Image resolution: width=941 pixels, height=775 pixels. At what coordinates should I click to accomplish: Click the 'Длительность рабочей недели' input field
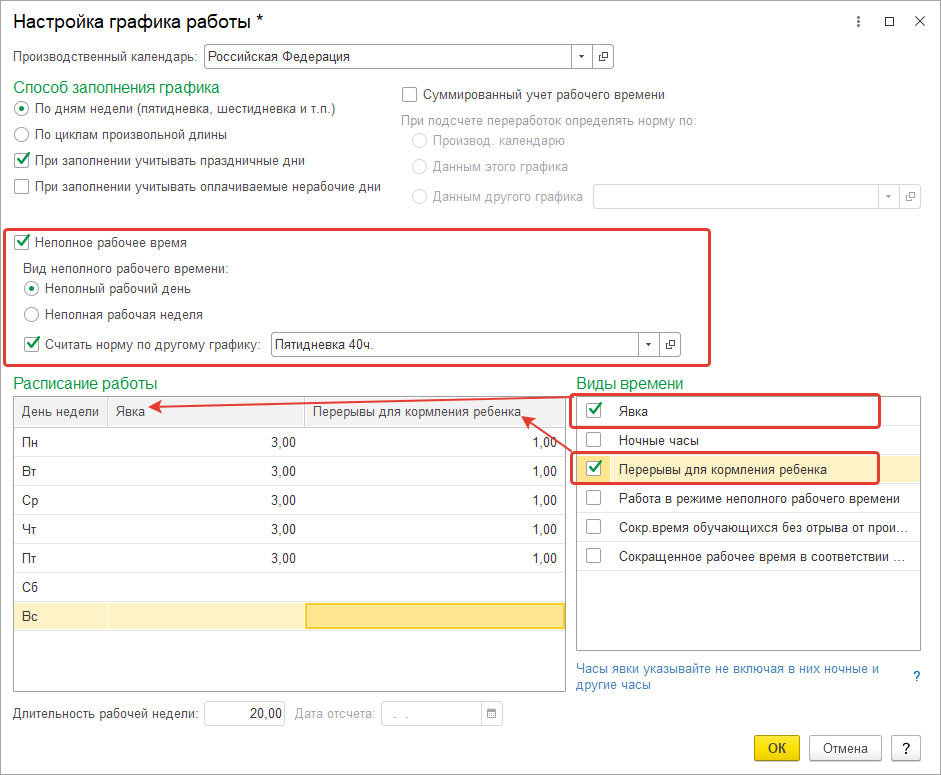(245, 714)
